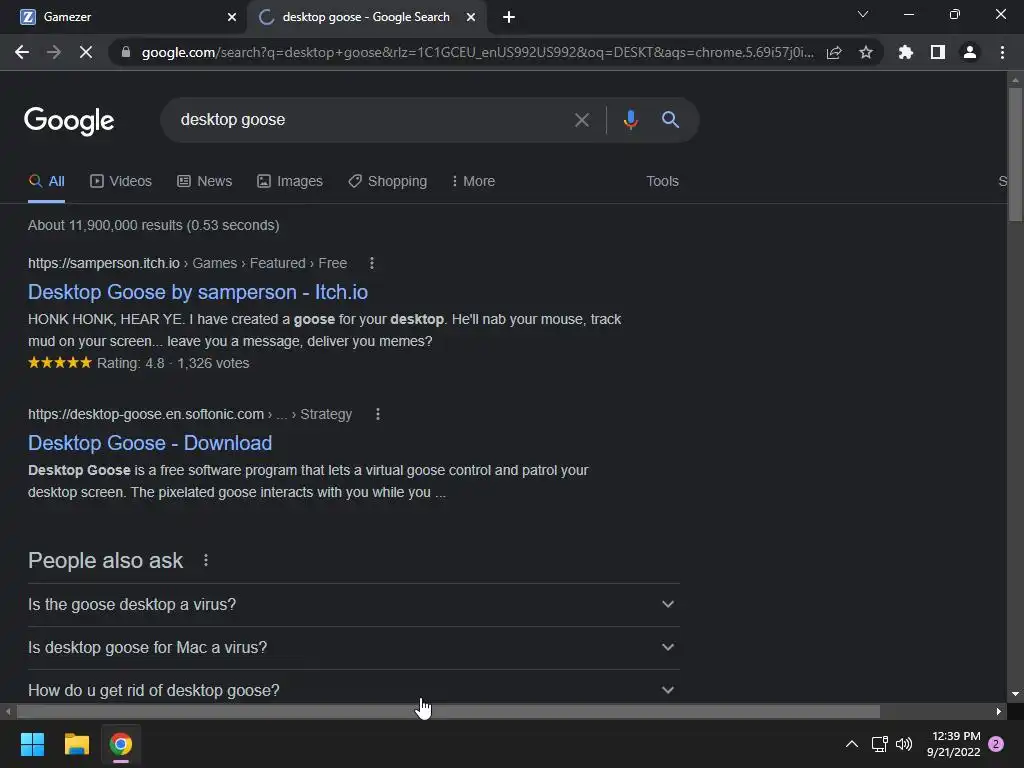
Task: Click the "Rating: 4.8 · 1,326 votes" text
Action: pos(173,363)
